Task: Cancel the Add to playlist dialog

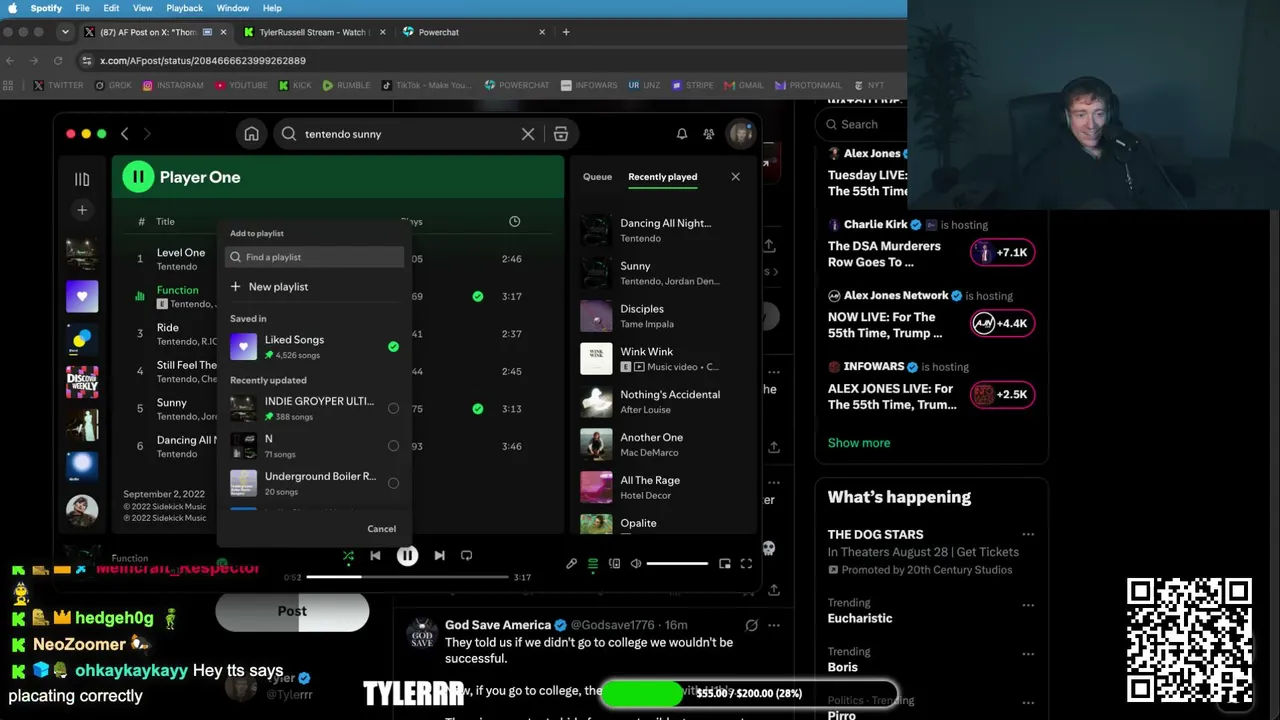Action: tap(381, 529)
